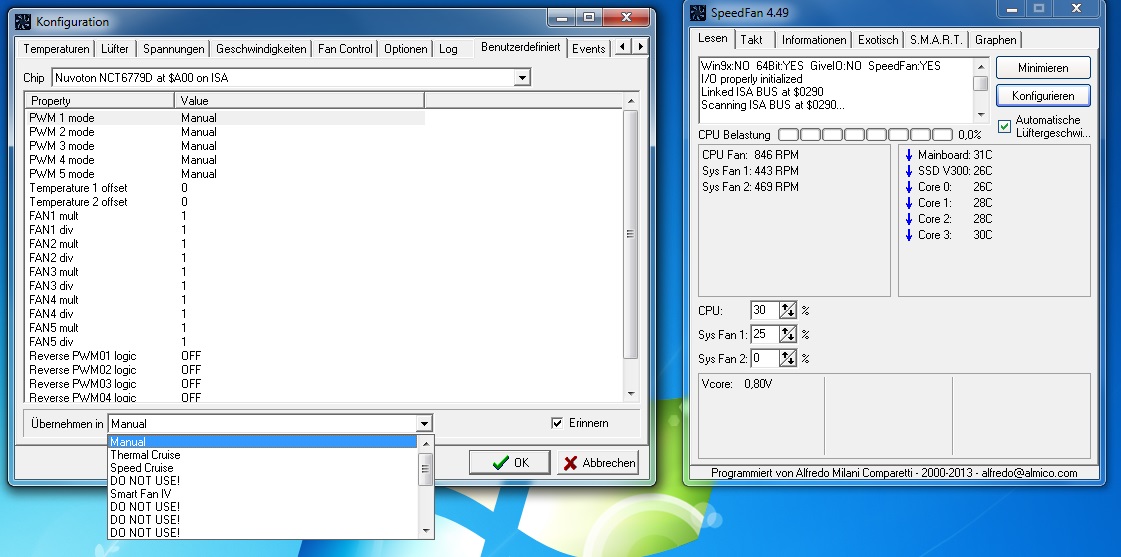The width and height of the screenshot is (1121, 557).
Task: Click the CPU percentage input field
Action: pyautogui.click(x=764, y=310)
